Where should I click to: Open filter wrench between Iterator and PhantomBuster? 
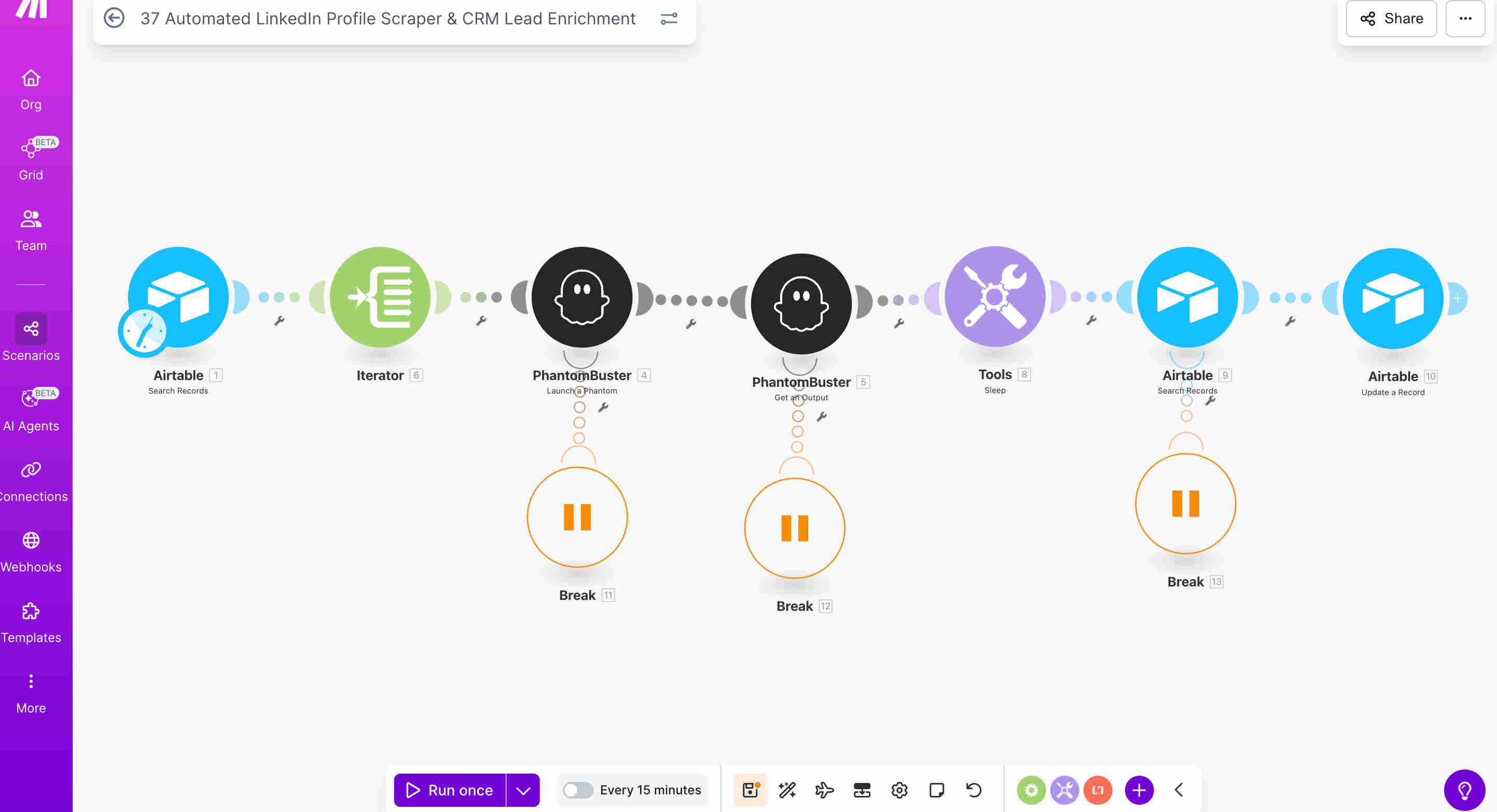[x=481, y=320]
